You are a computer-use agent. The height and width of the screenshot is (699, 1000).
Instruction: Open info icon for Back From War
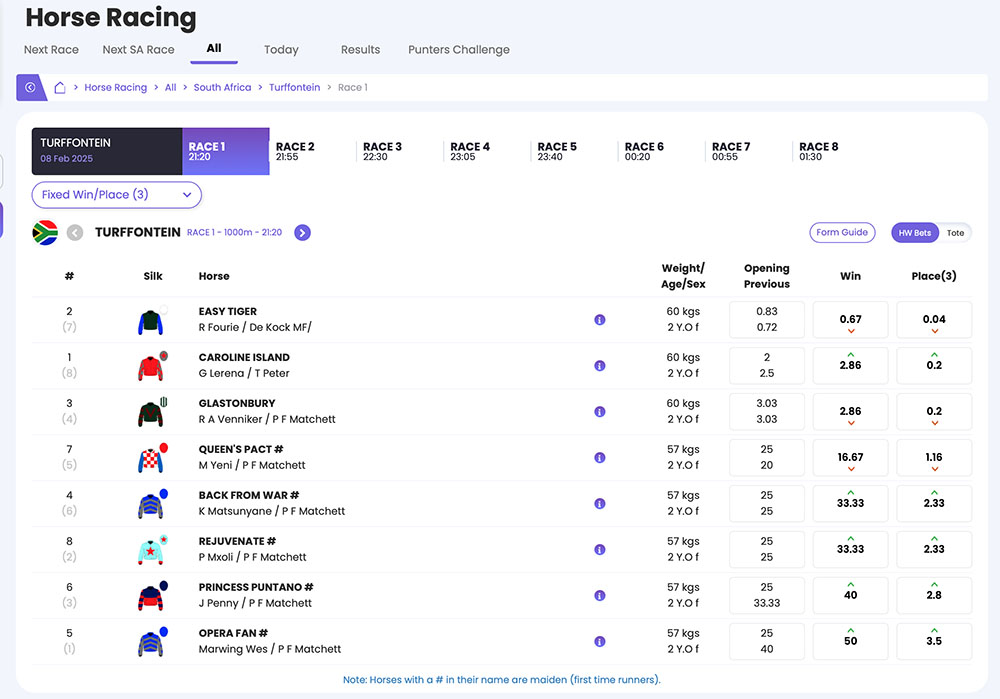pos(599,503)
